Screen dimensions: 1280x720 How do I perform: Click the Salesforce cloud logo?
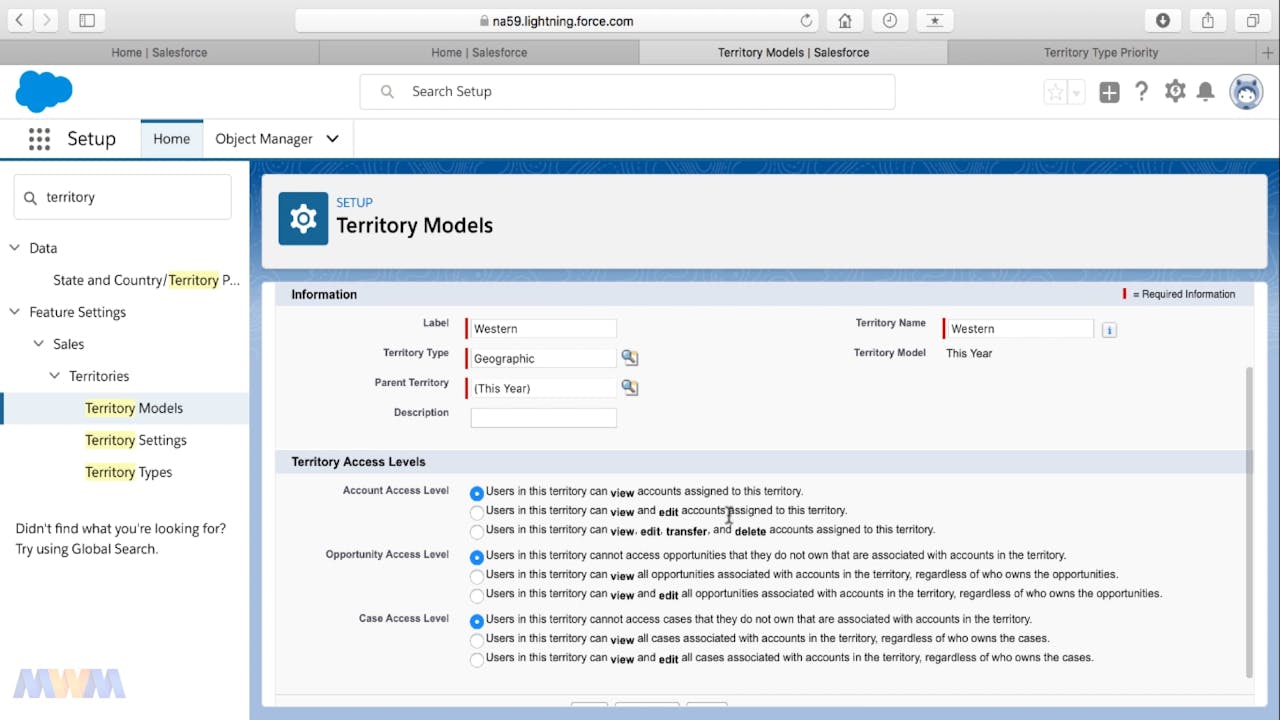click(x=44, y=92)
